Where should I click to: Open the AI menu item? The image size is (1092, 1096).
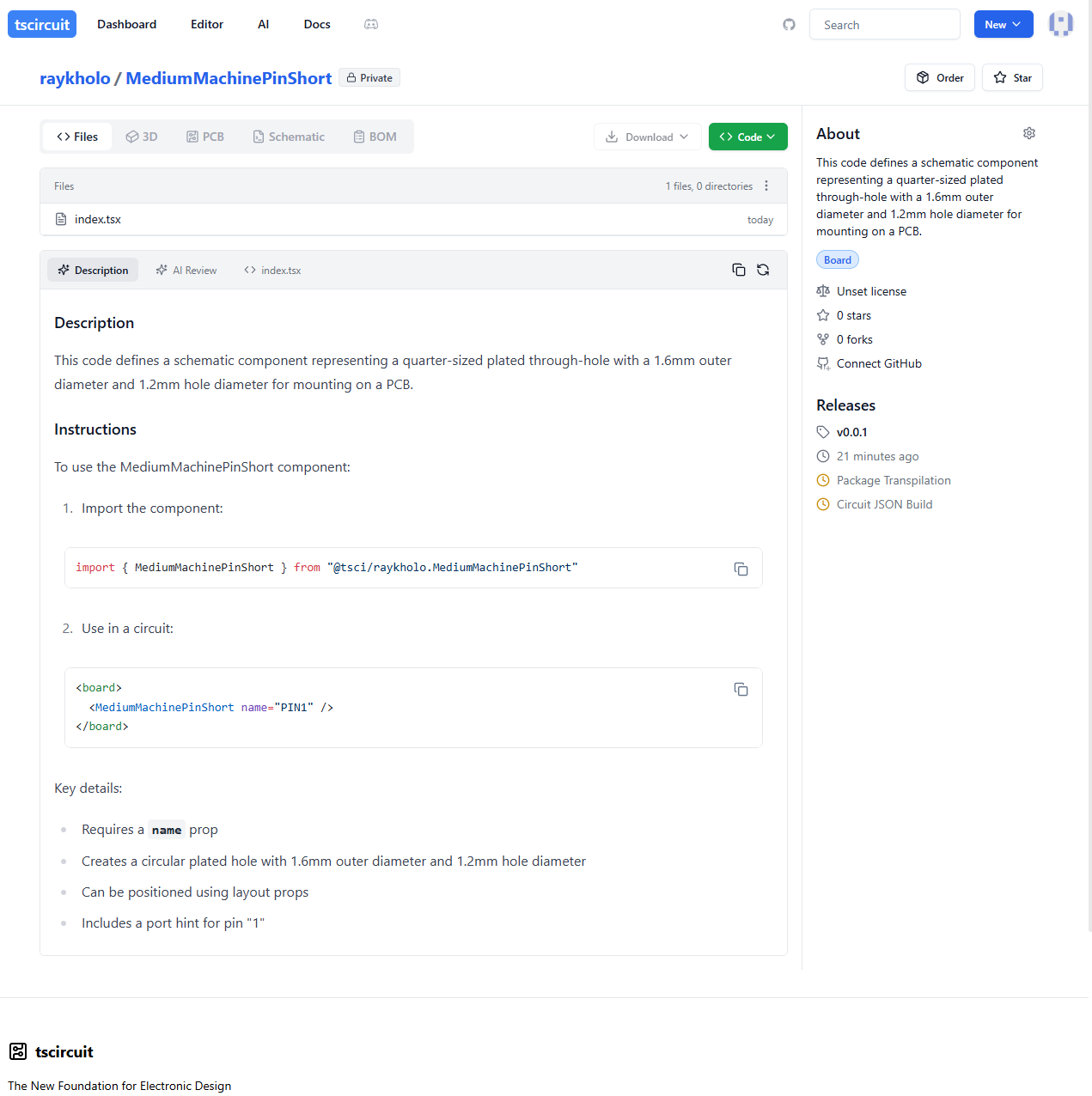click(264, 24)
